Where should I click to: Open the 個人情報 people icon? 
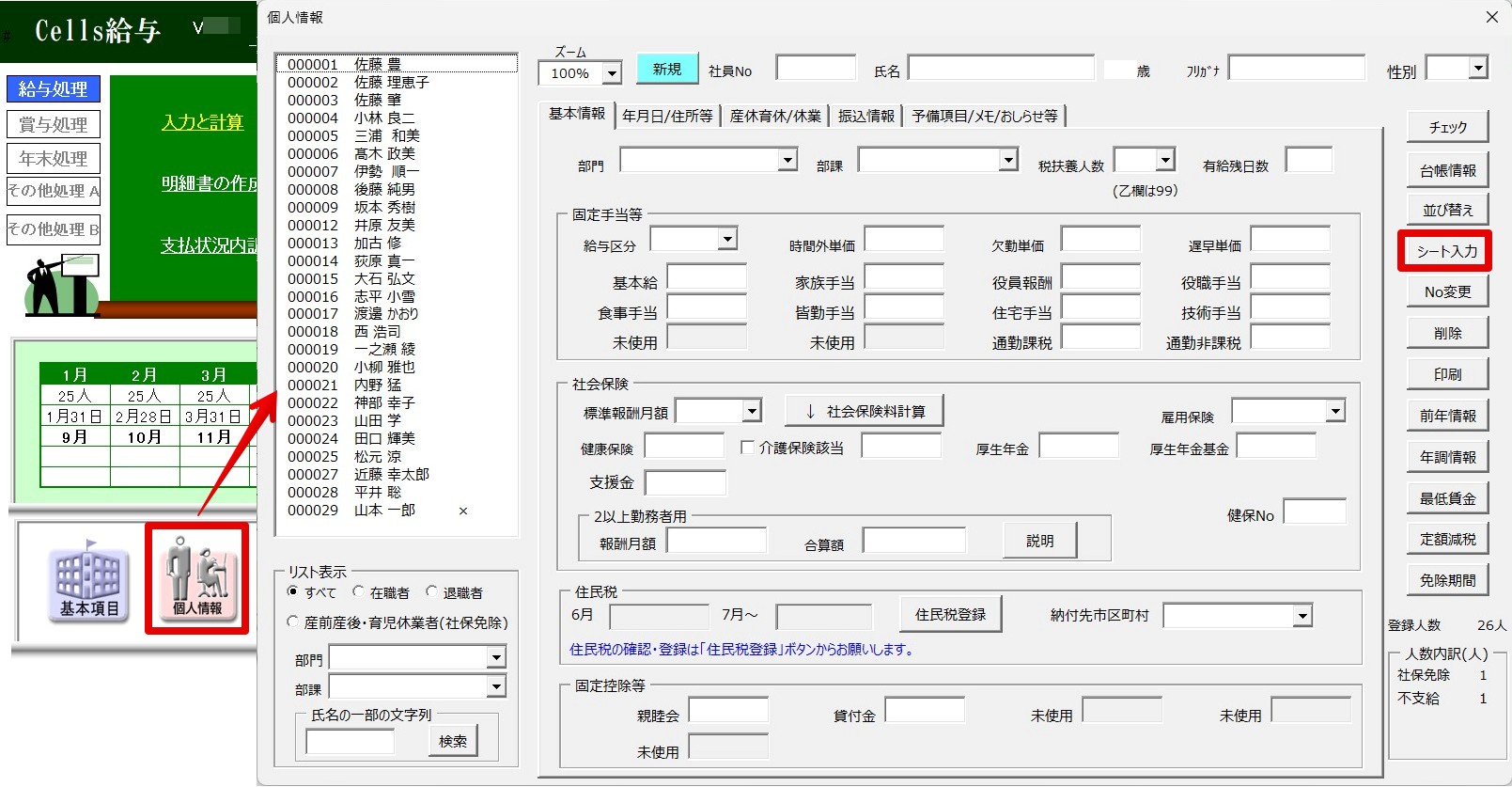(197, 577)
